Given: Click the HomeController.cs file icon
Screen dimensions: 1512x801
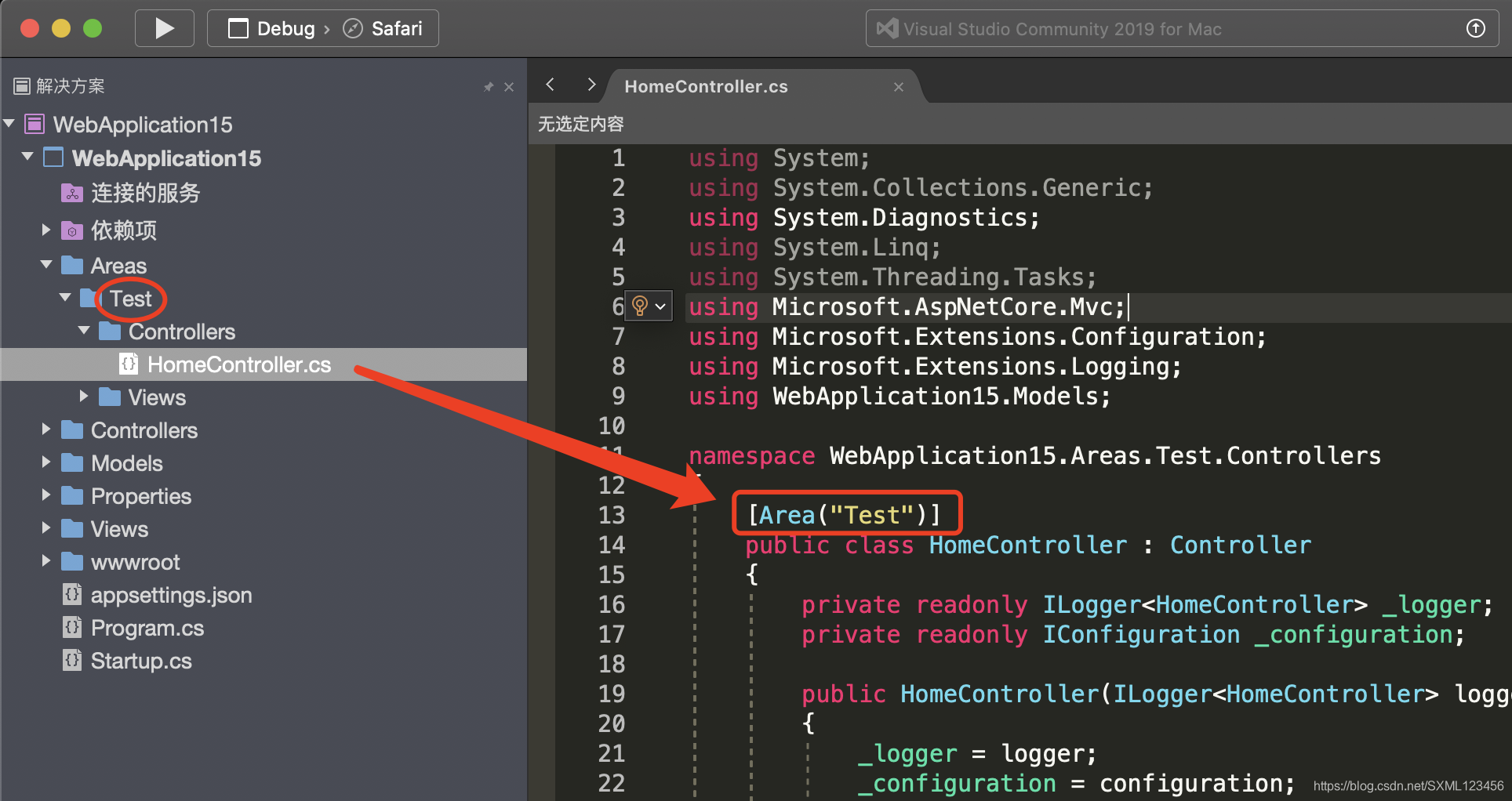Looking at the screenshot, I should pyautogui.click(x=129, y=364).
